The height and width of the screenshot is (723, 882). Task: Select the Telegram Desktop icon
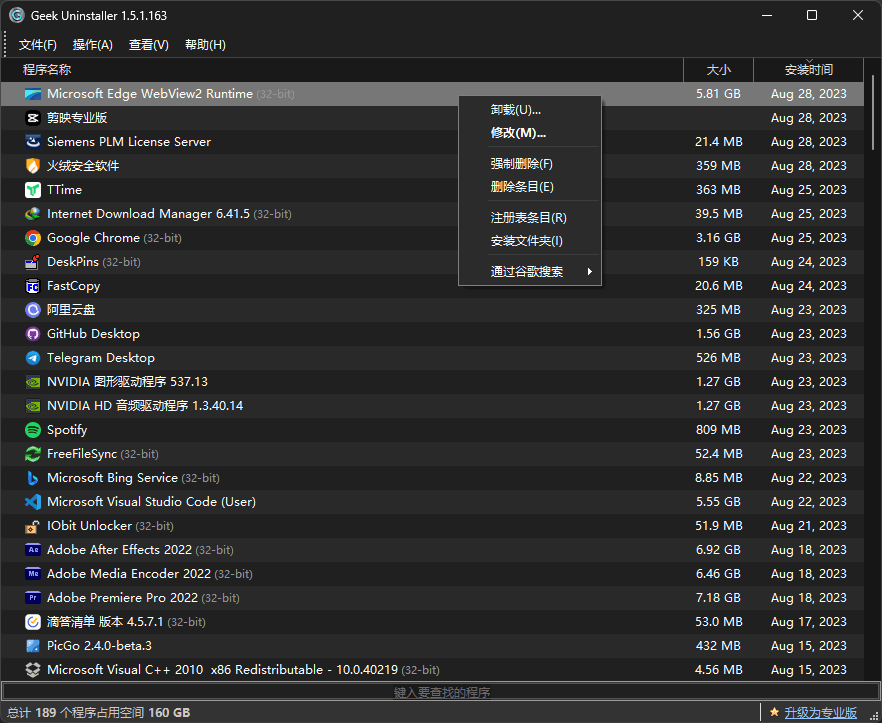(33, 358)
